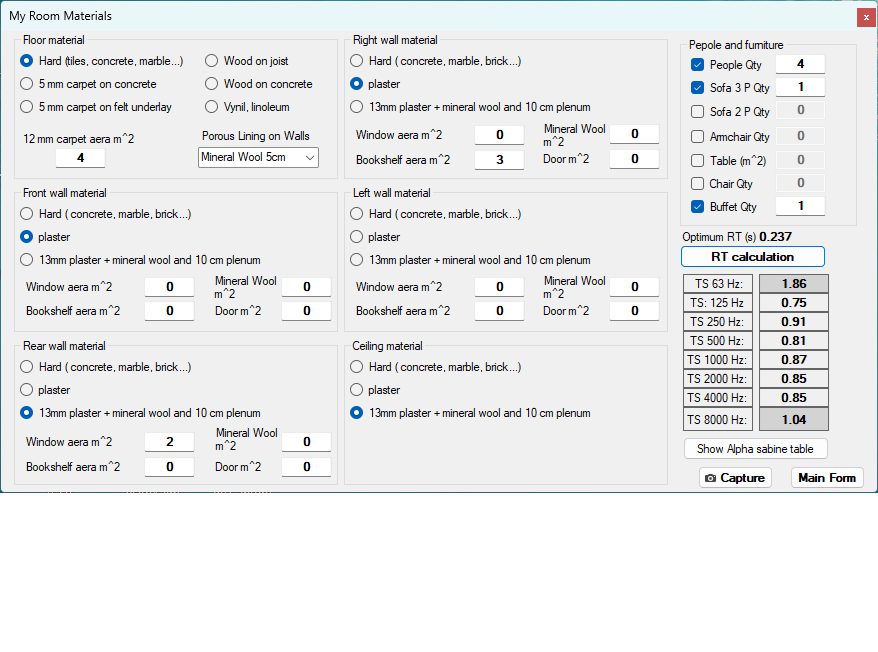Screen dimensions: 878x652
Task: Choose Vynil, linoleum floor option
Action: pos(212,107)
